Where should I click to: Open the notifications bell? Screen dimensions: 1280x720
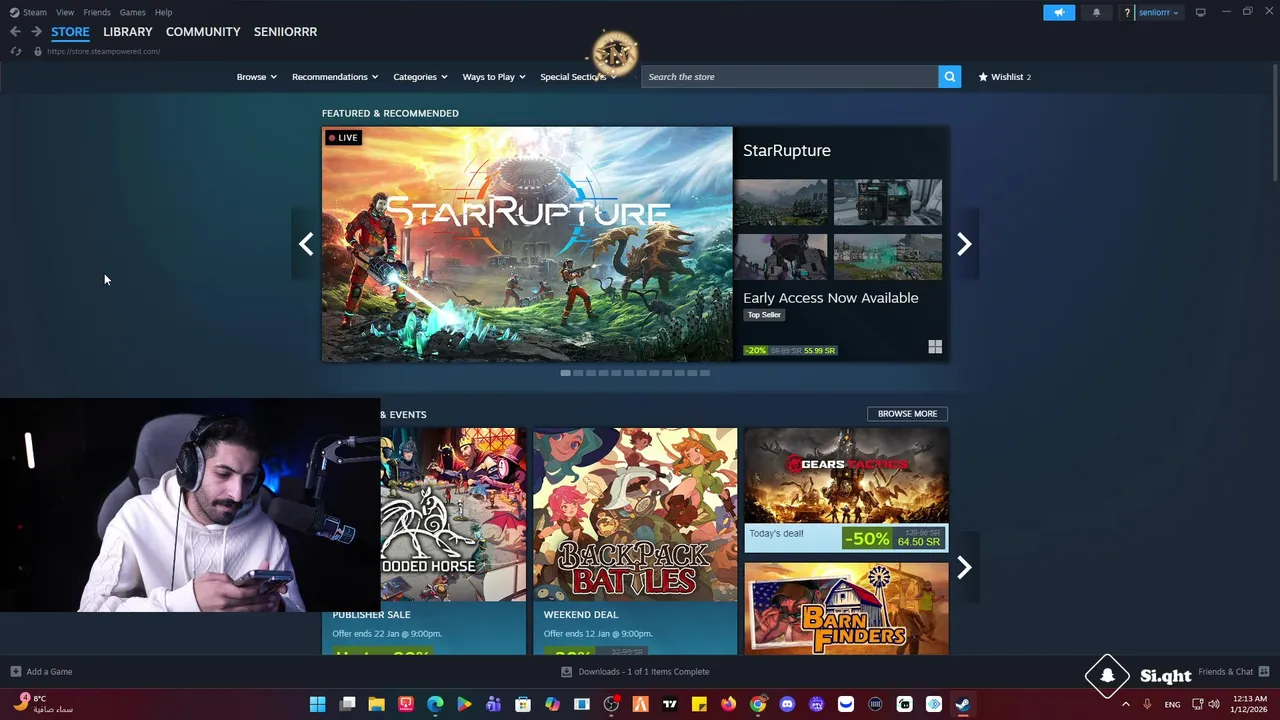pyautogui.click(x=1096, y=12)
